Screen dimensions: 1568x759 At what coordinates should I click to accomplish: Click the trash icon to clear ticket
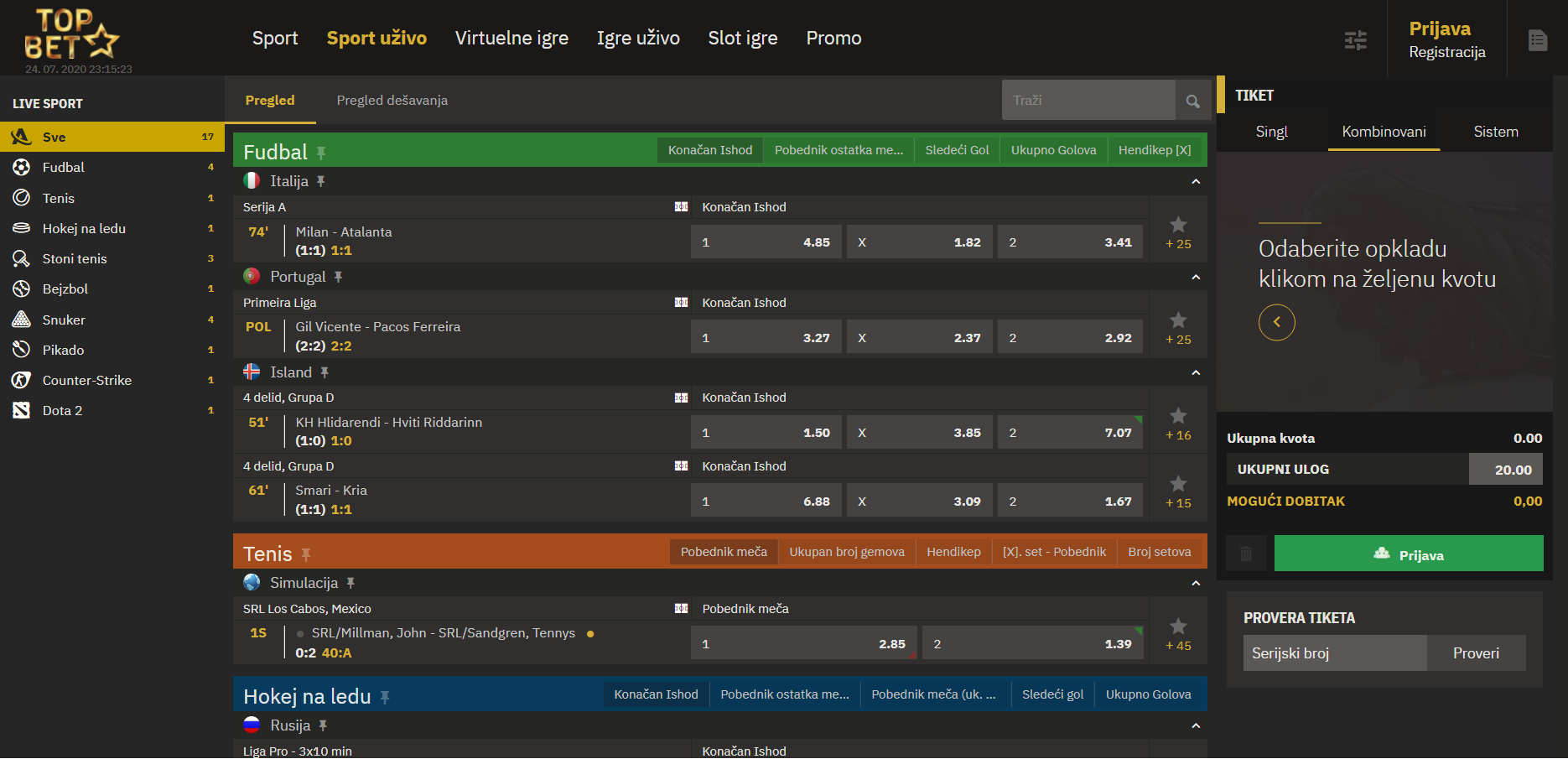1246,554
